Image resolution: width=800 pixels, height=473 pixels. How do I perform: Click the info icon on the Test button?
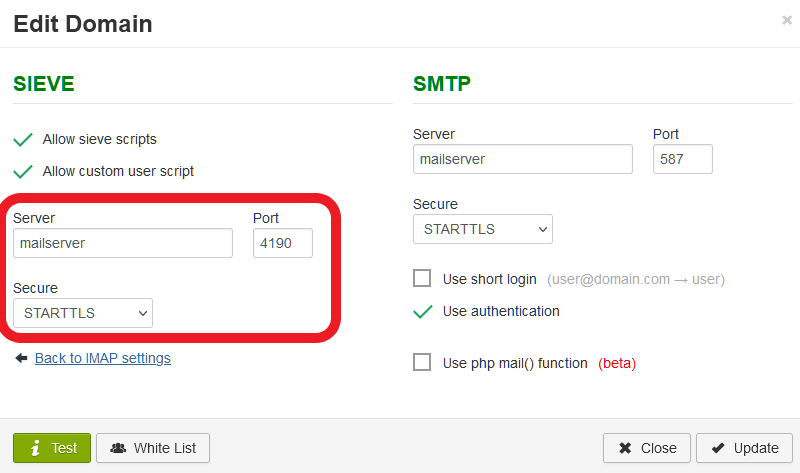(x=35, y=448)
